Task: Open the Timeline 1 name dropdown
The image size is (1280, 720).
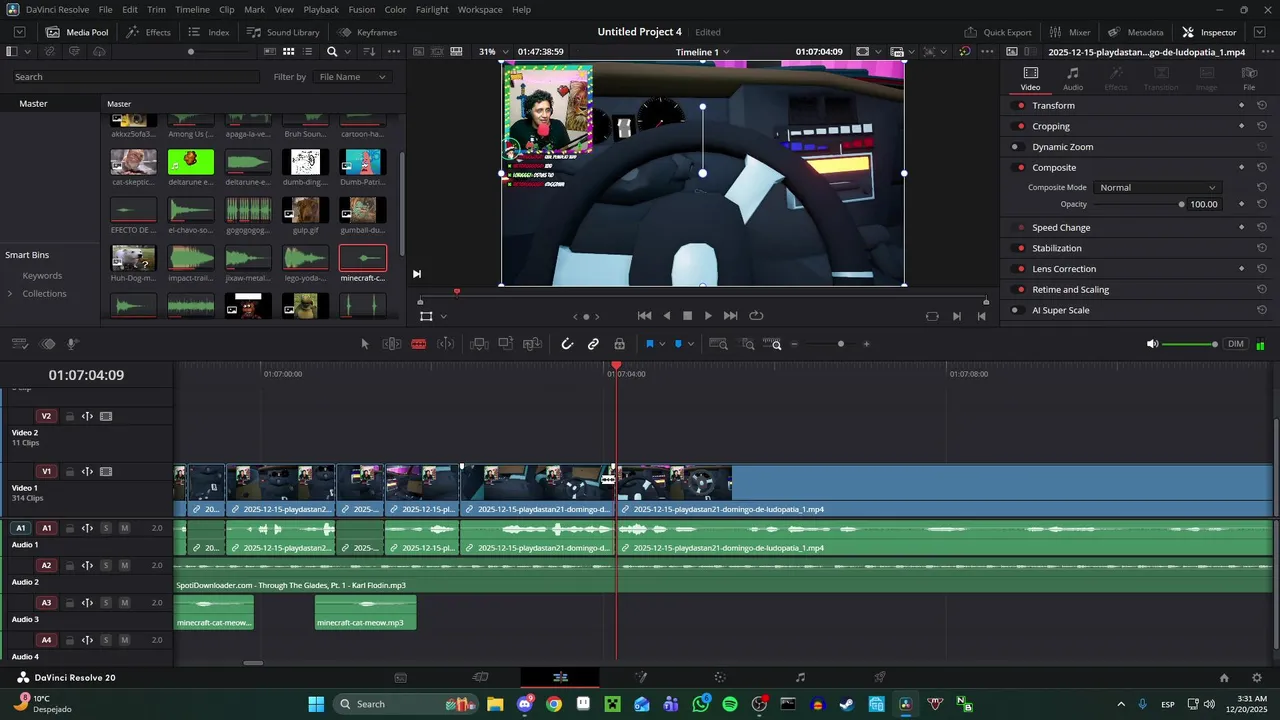Action: [702, 51]
